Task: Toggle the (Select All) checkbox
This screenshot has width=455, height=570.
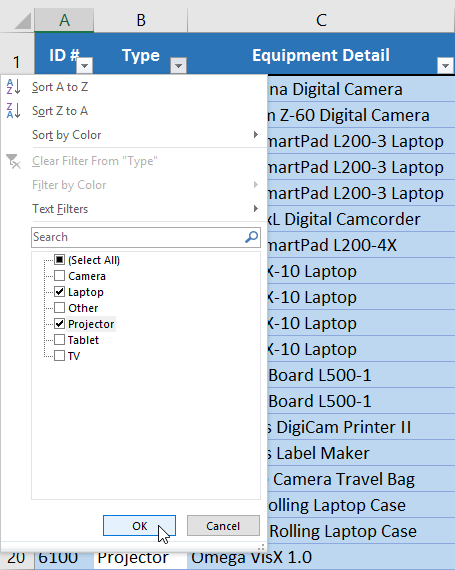Action: tap(59, 260)
